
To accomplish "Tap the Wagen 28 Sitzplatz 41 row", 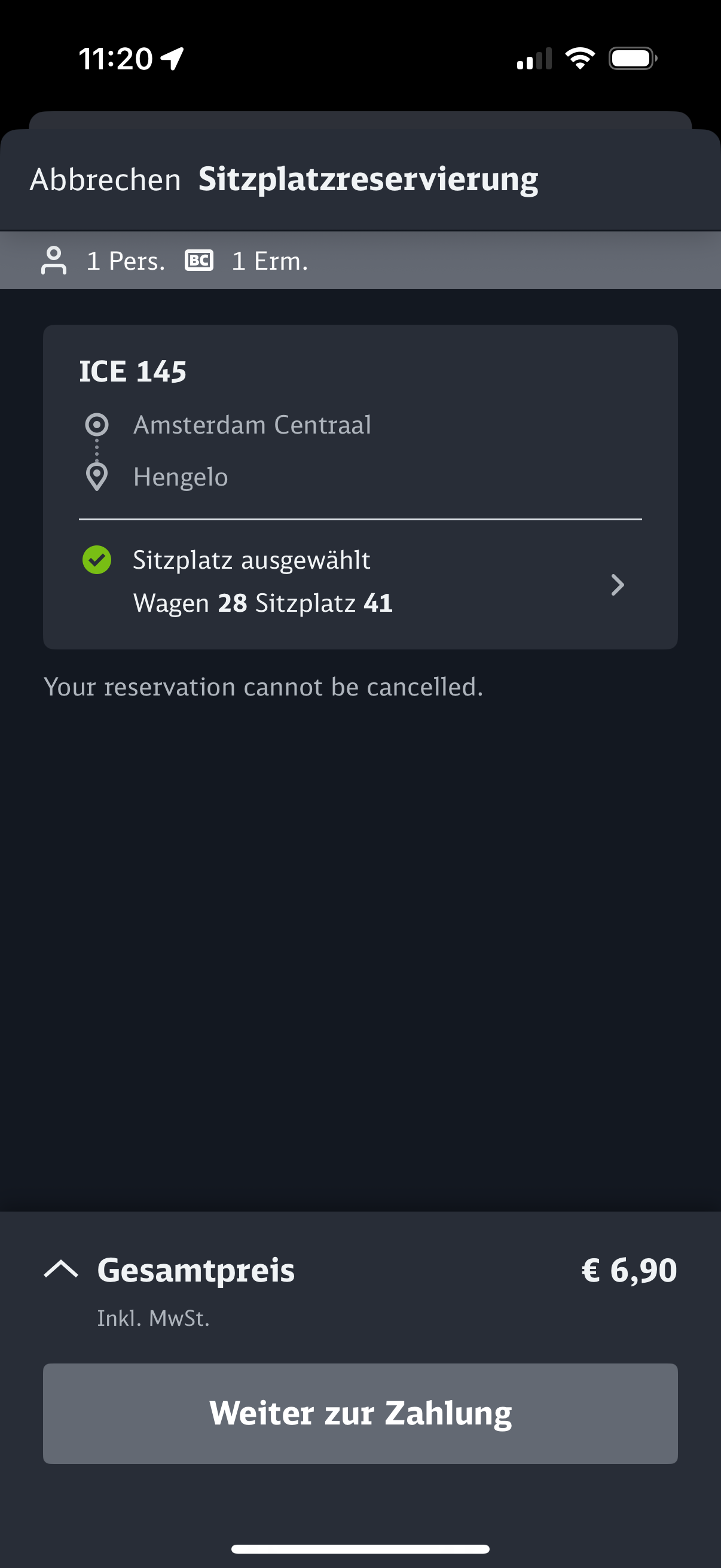I will pyautogui.click(x=263, y=603).
